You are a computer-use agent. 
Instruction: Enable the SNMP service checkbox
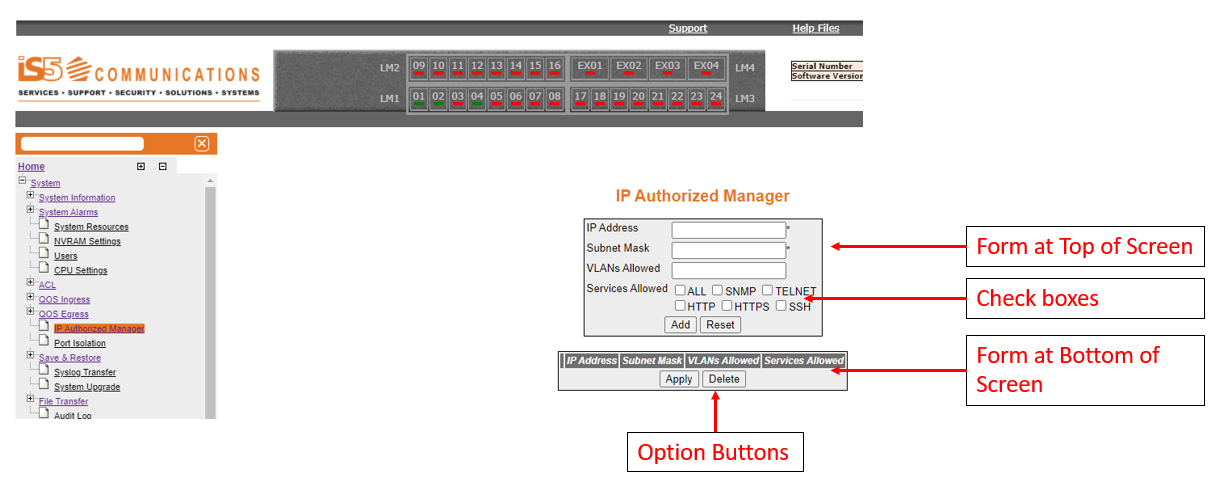[717, 290]
